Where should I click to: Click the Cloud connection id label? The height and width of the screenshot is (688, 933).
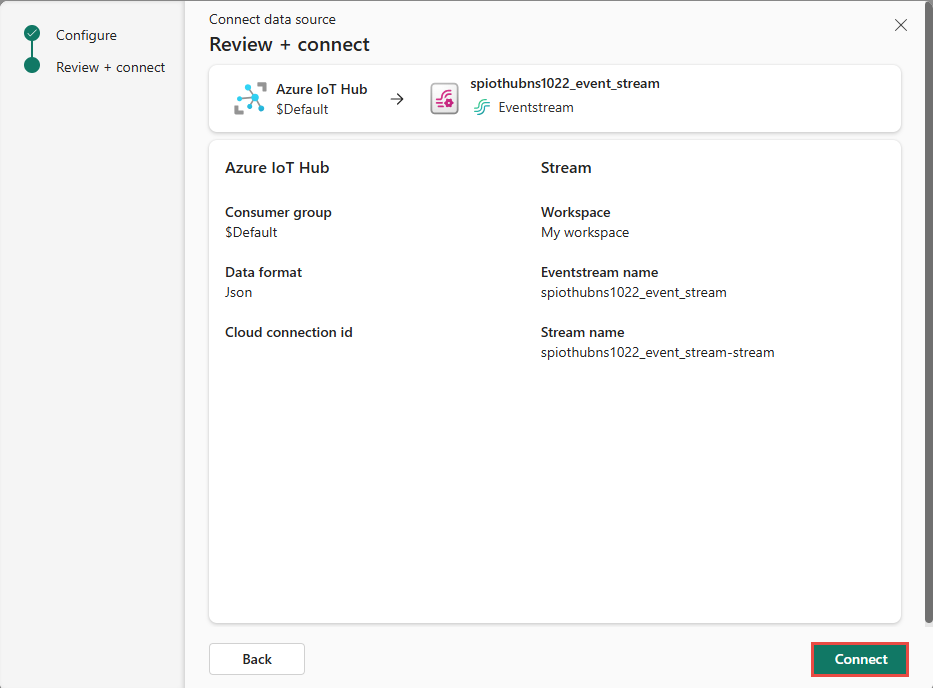click(x=289, y=332)
